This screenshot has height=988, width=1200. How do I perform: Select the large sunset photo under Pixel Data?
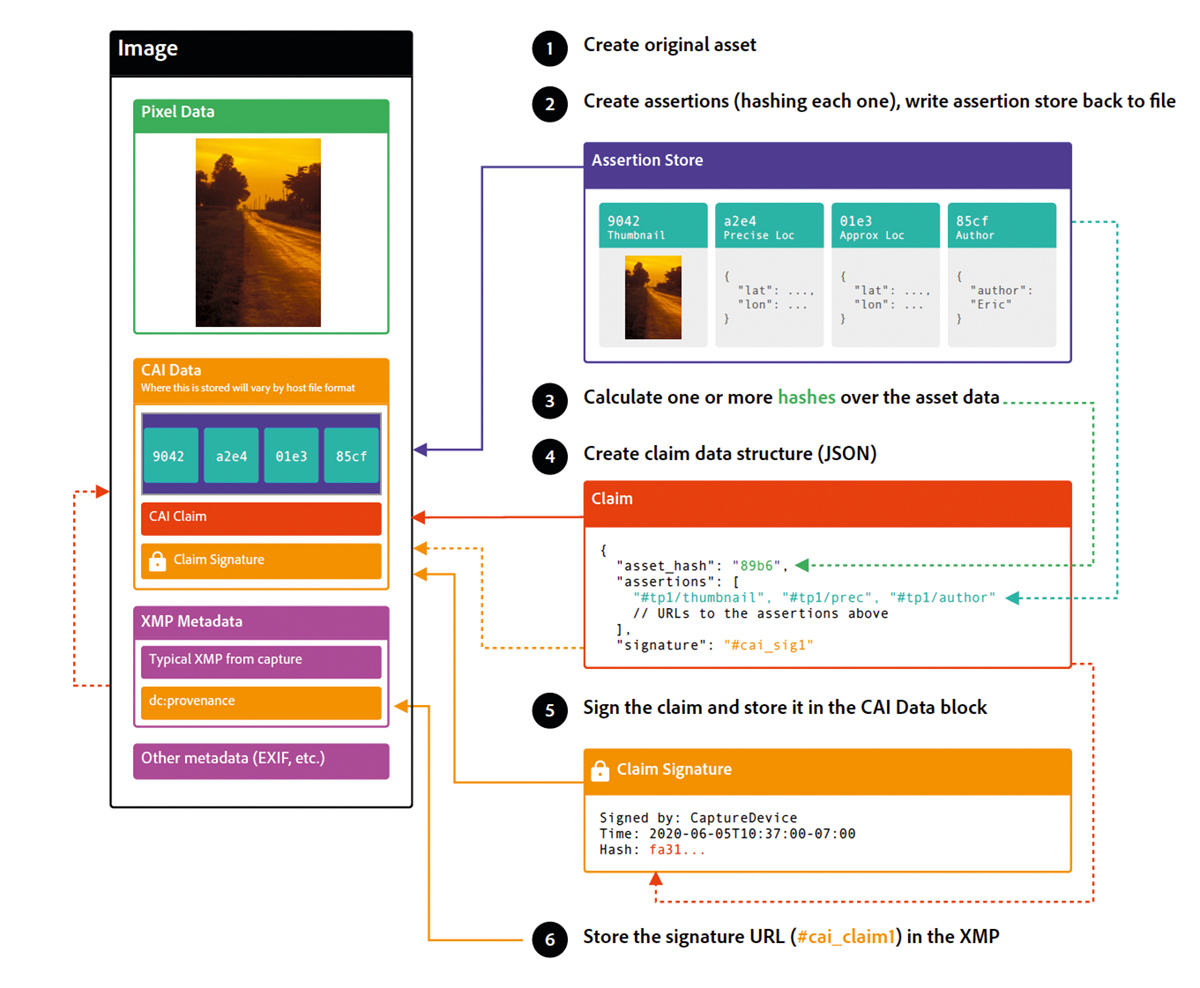[x=258, y=232]
